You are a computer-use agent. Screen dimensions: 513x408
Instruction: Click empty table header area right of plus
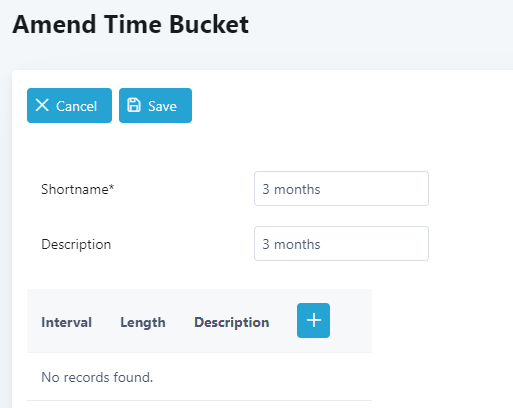click(x=351, y=321)
